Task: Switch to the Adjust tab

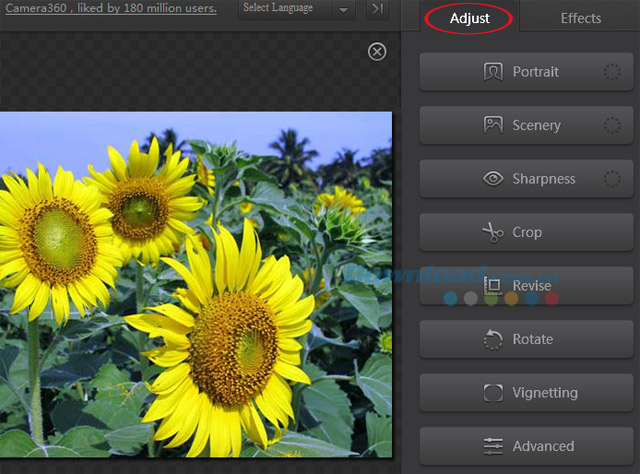Action: (469, 18)
